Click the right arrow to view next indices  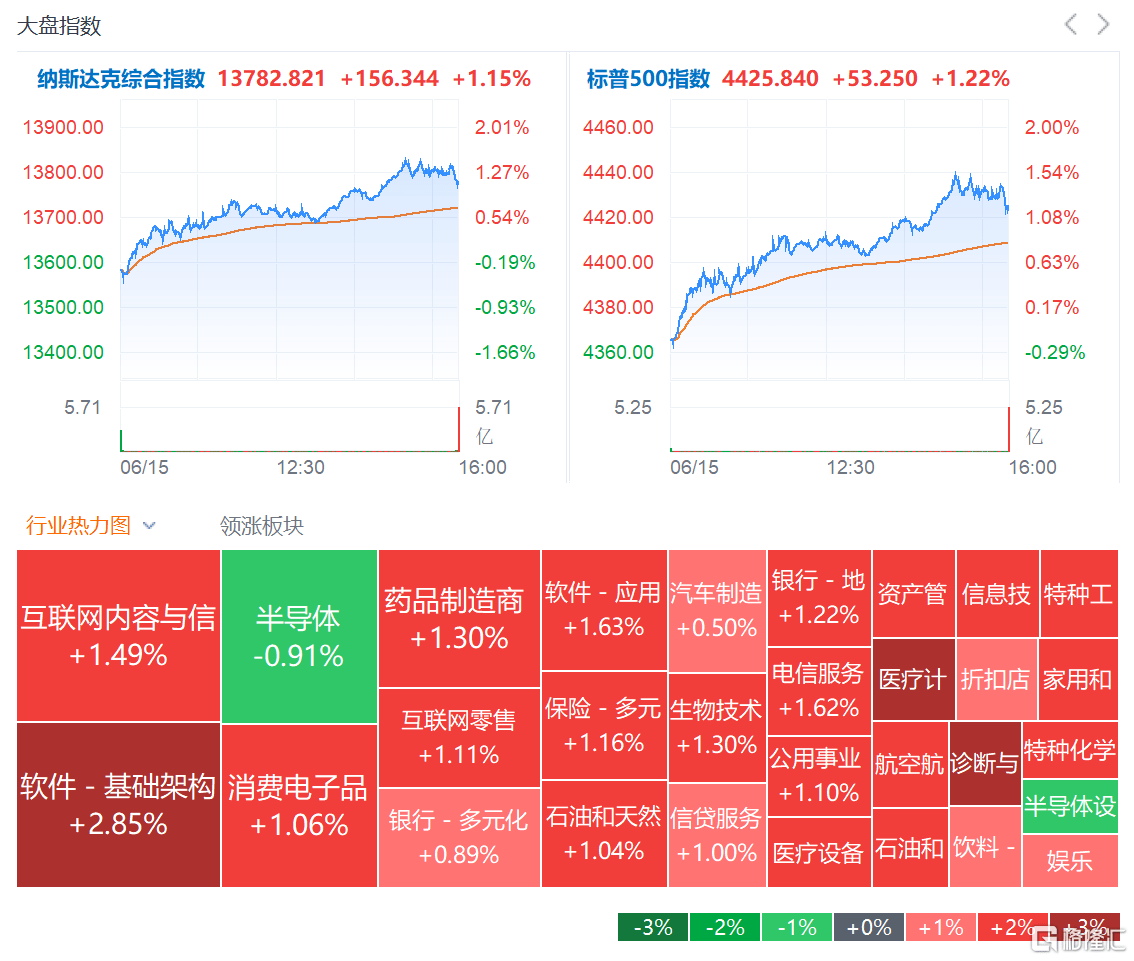coord(1104,25)
